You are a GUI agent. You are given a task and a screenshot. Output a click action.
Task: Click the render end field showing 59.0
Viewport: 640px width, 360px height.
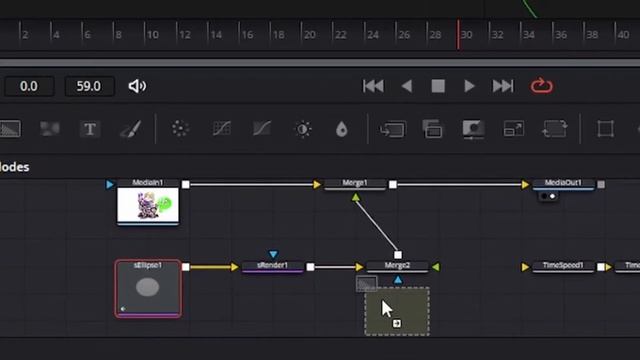point(89,86)
